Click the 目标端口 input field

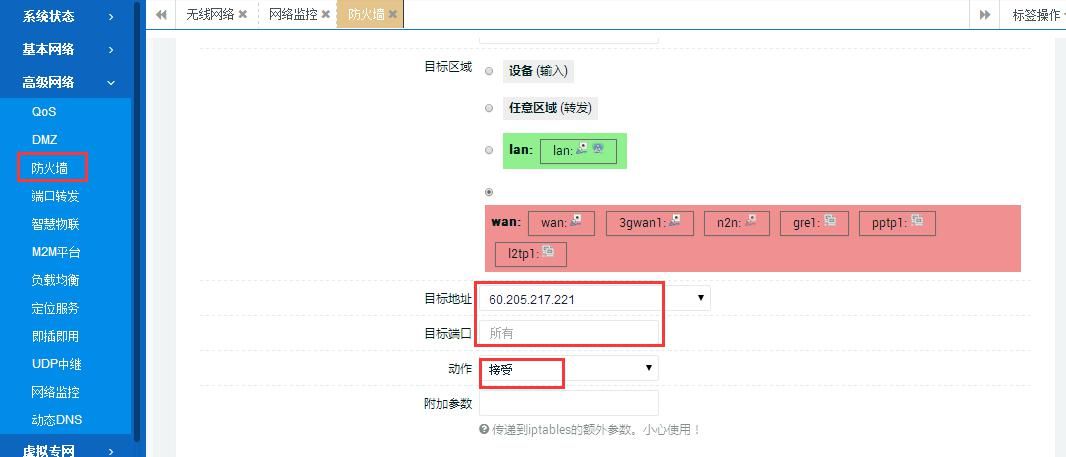(569, 333)
